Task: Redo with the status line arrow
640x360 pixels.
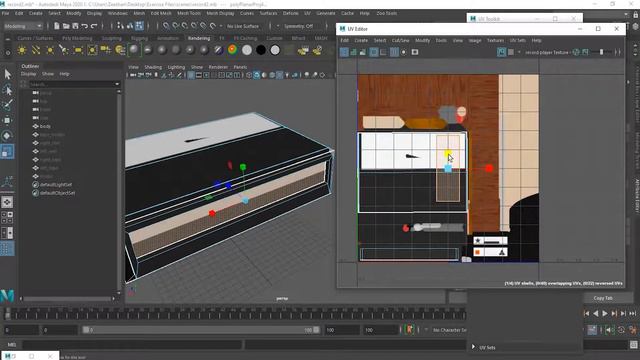Action: [x=94, y=26]
